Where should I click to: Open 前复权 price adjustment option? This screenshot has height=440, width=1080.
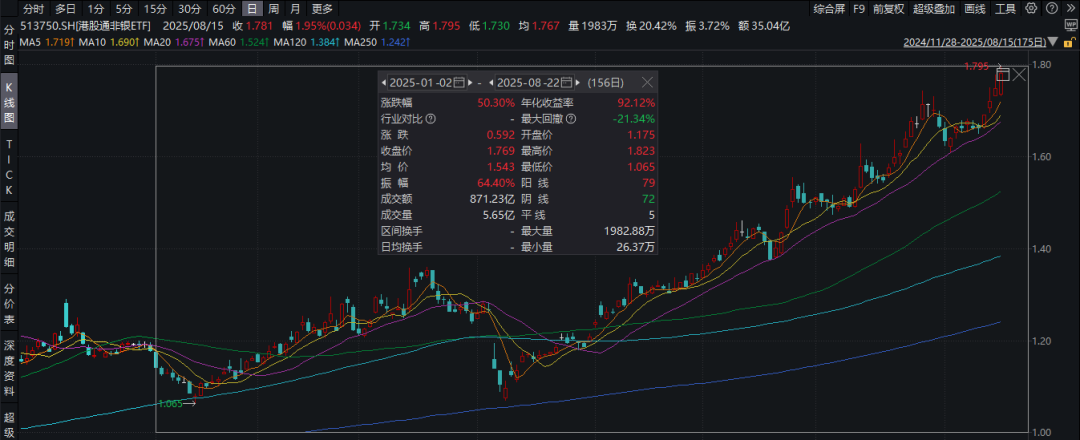pyautogui.click(x=889, y=8)
